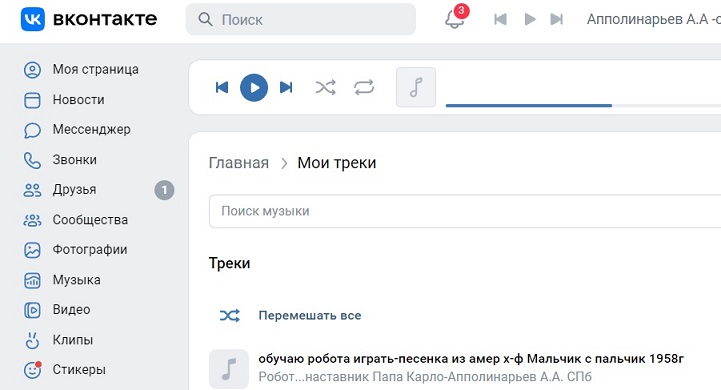The image size is (721, 390).
Task: Open Клипы section
Action: pyautogui.click(x=73, y=340)
